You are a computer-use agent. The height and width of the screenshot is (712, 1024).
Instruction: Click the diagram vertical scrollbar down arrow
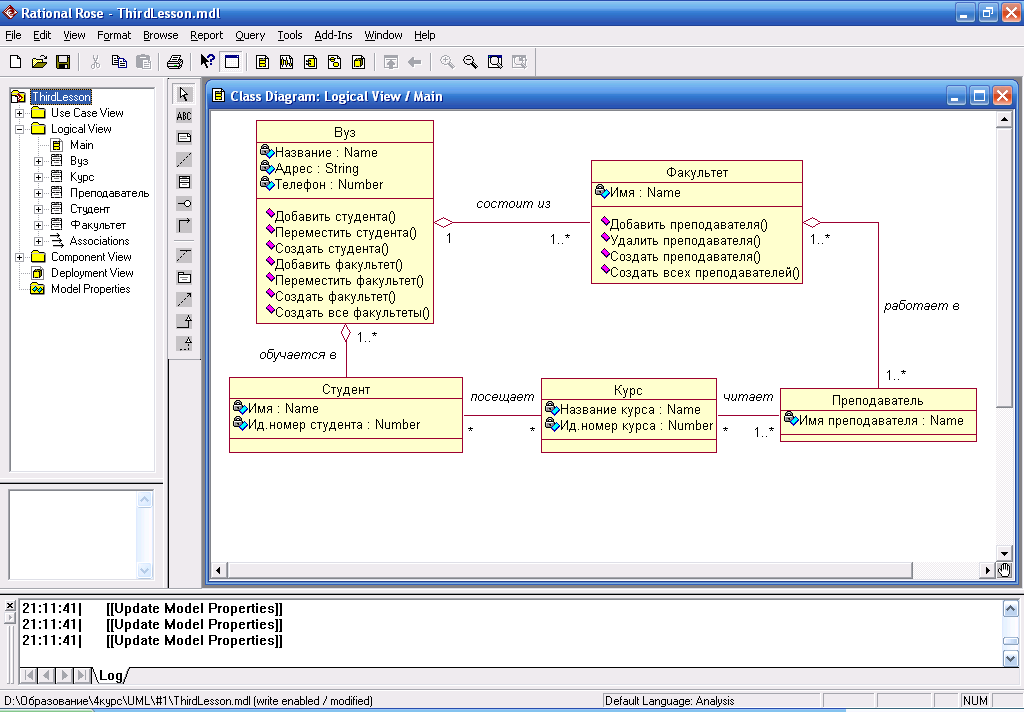(1004, 553)
